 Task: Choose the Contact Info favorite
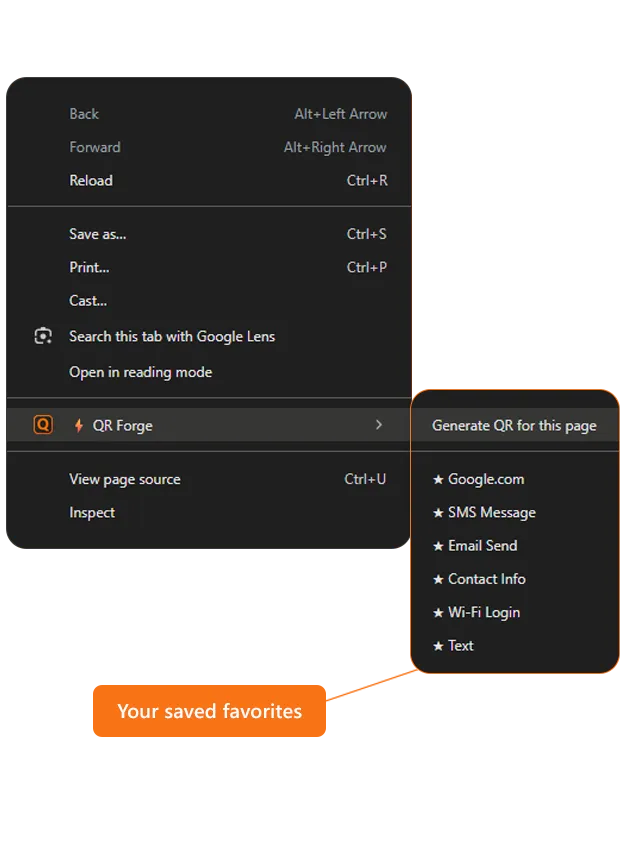pyautogui.click(x=515, y=579)
